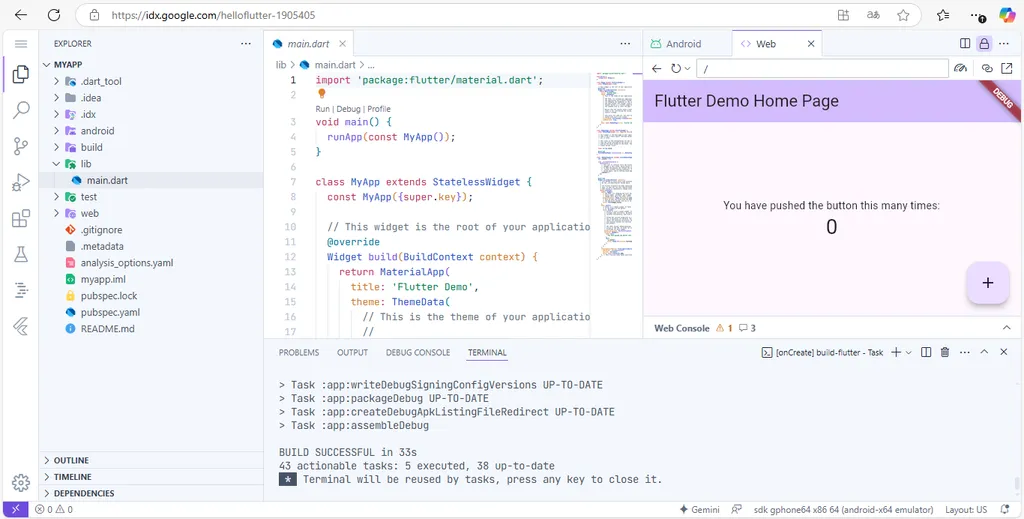The width and height of the screenshot is (1024, 519).
Task: Open the new terminal dropdown arrow
Action: point(909,353)
